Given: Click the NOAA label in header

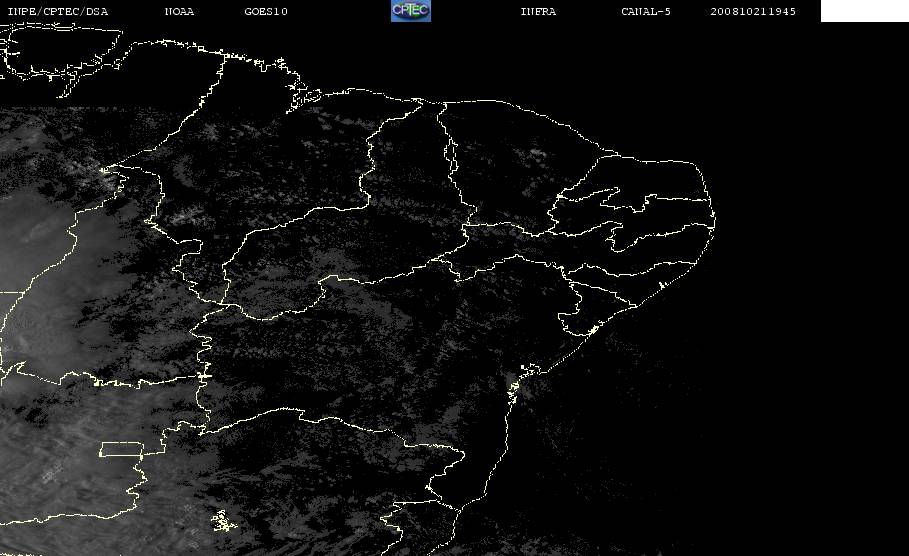Looking at the screenshot, I should coord(179,12).
